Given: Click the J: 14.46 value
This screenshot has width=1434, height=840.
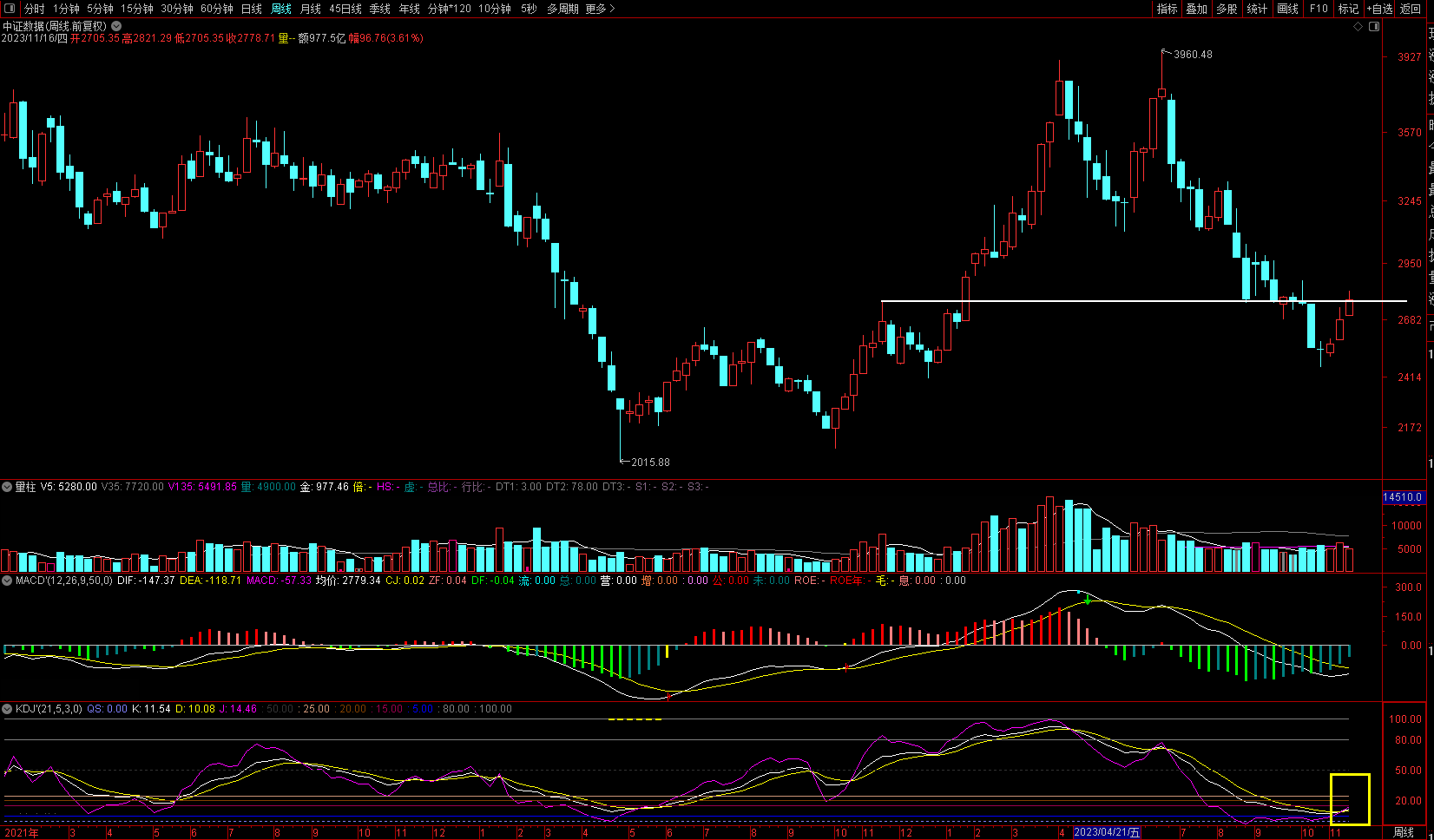Looking at the screenshot, I should [x=238, y=709].
